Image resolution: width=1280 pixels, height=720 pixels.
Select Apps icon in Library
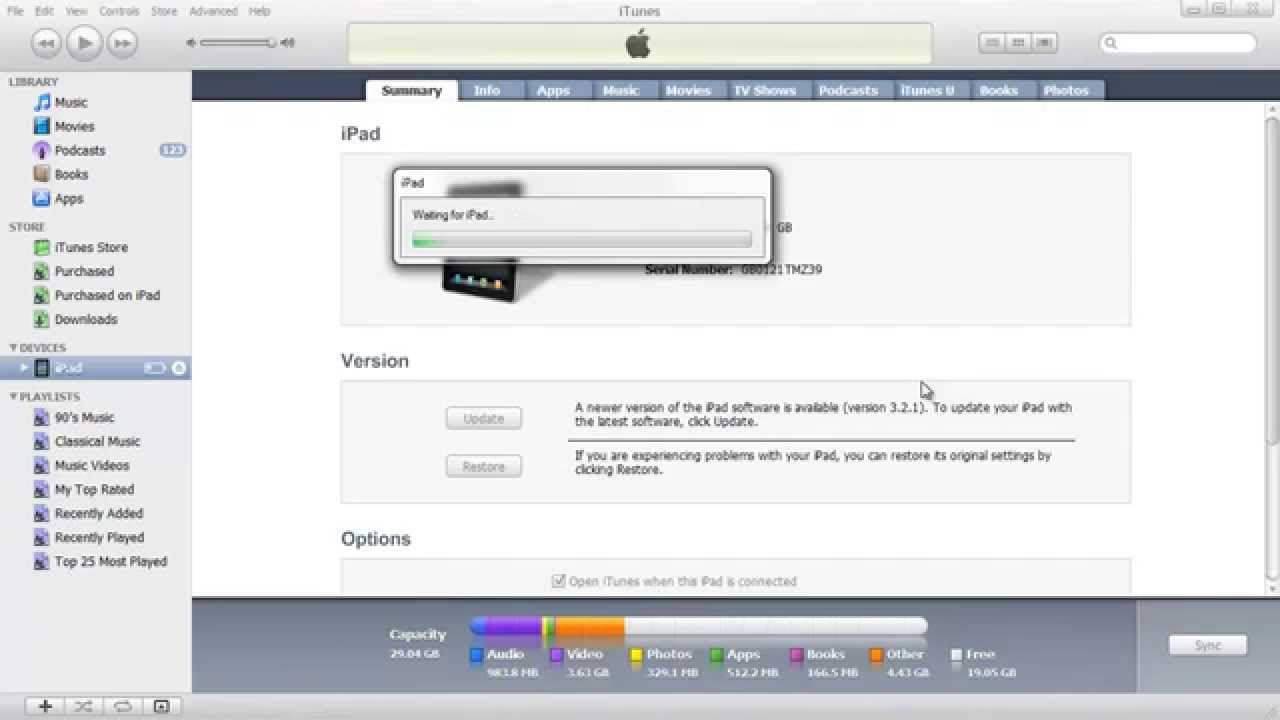pos(42,198)
